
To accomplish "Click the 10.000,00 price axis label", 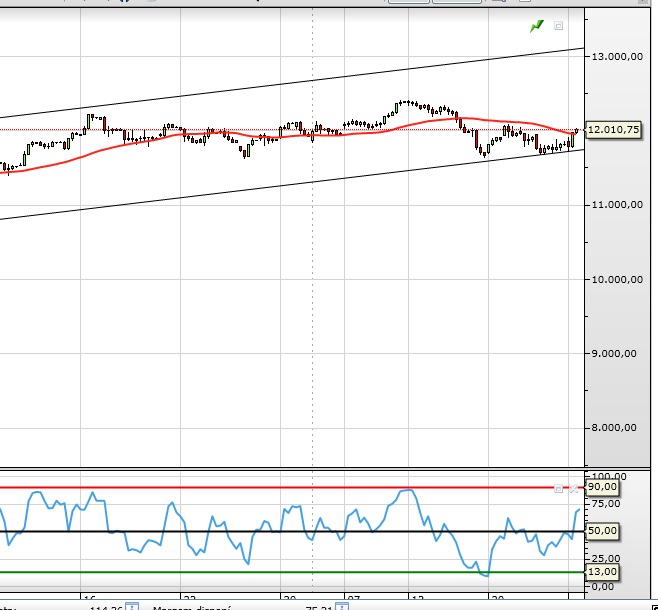I will [x=617, y=279].
